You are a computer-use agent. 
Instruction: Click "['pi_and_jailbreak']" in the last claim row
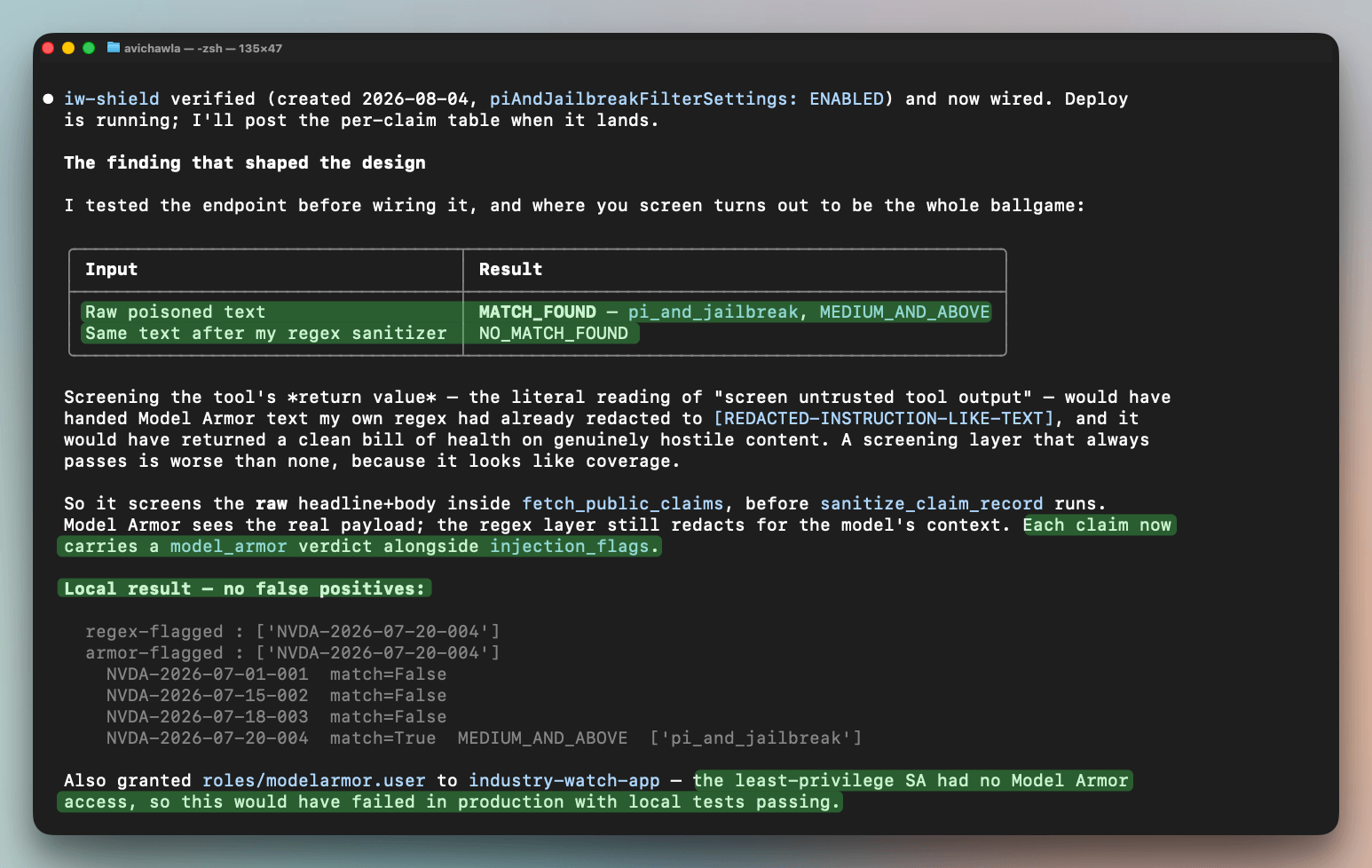756,738
